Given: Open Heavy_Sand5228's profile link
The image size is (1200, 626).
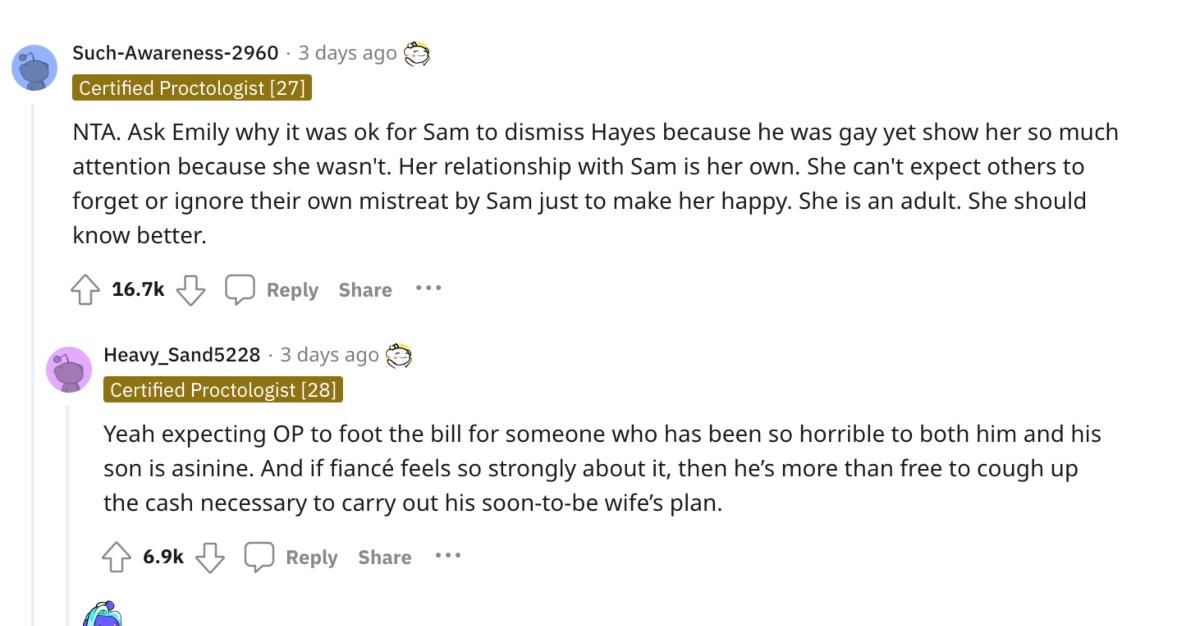Looking at the screenshot, I should tap(180, 354).
